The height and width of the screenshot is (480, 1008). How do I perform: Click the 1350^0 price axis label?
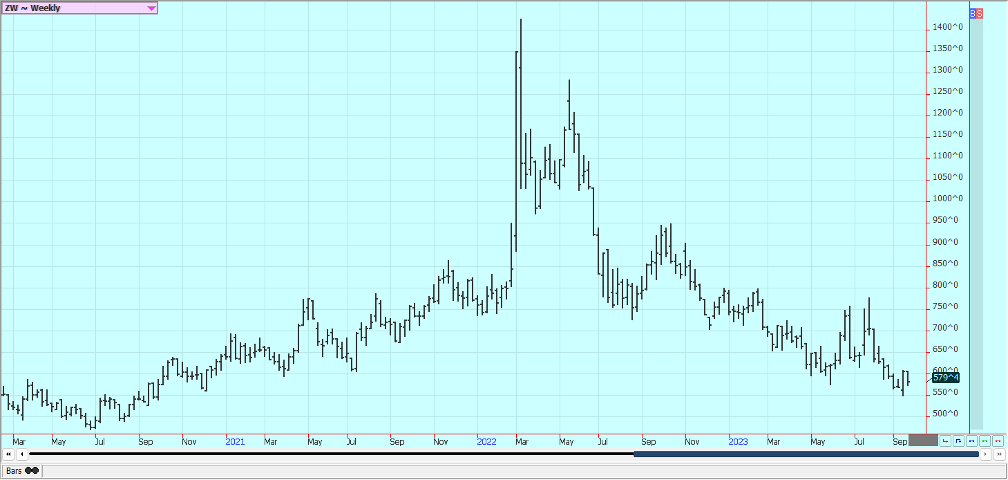click(948, 48)
